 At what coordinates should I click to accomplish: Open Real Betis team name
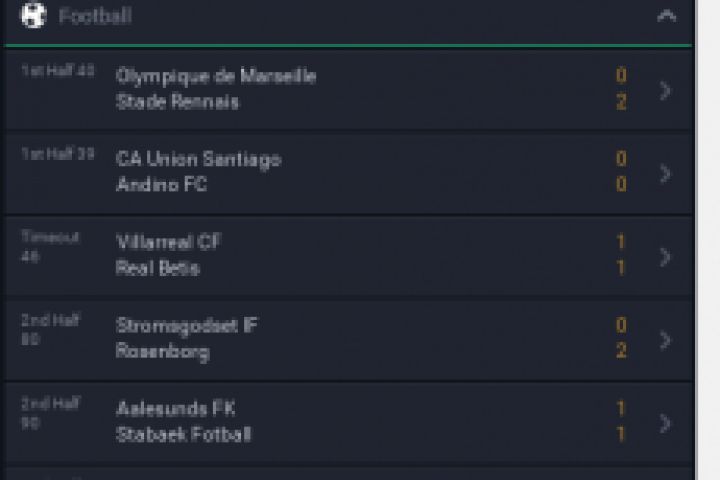(x=158, y=268)
